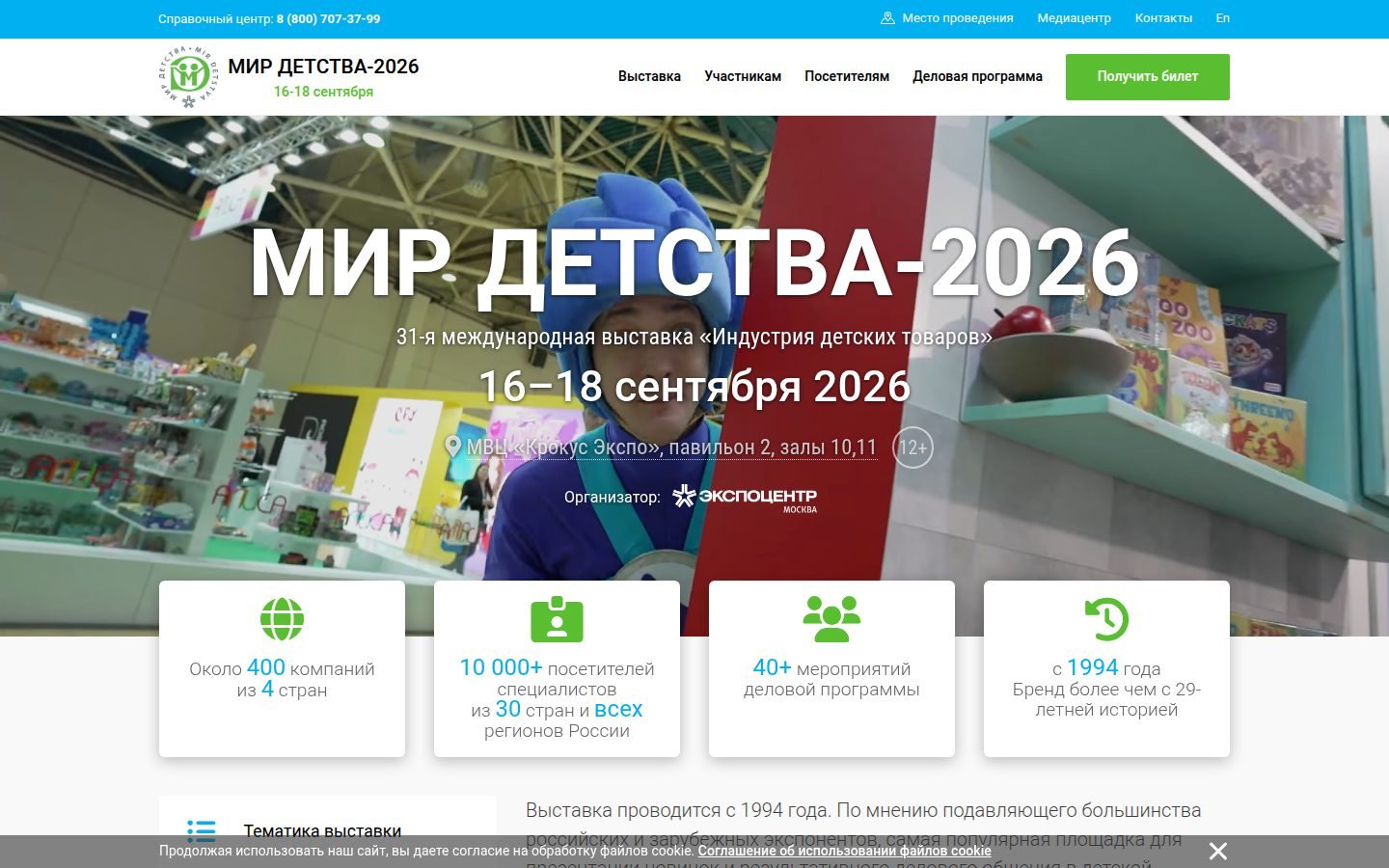This screenshot has width=1389, height=868.
Task: Click the list icon beside Тематика выставки
Action: click(x=202, y=830)
